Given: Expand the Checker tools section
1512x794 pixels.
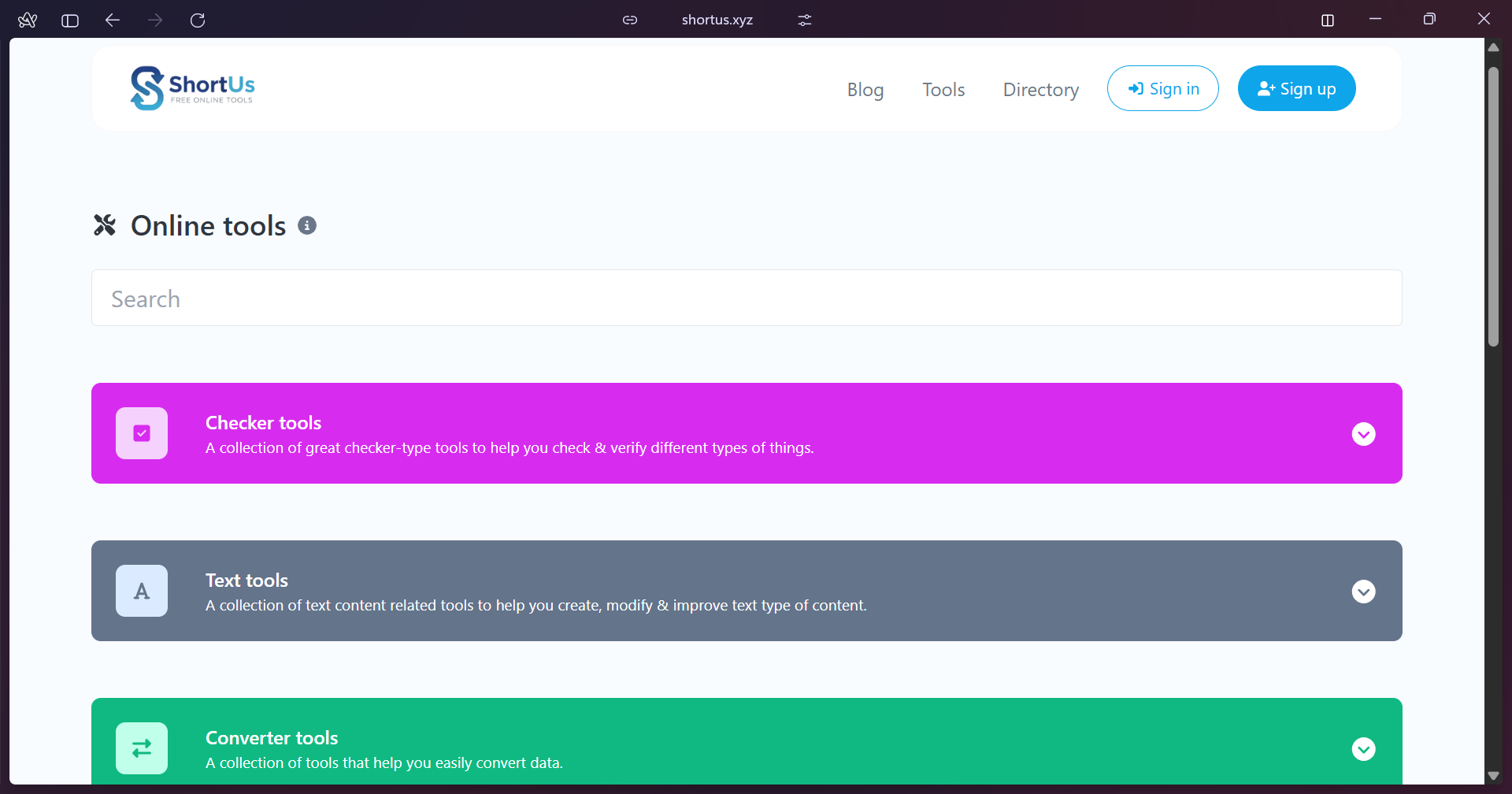Looking at the screenshot, I should (1364, 433).
